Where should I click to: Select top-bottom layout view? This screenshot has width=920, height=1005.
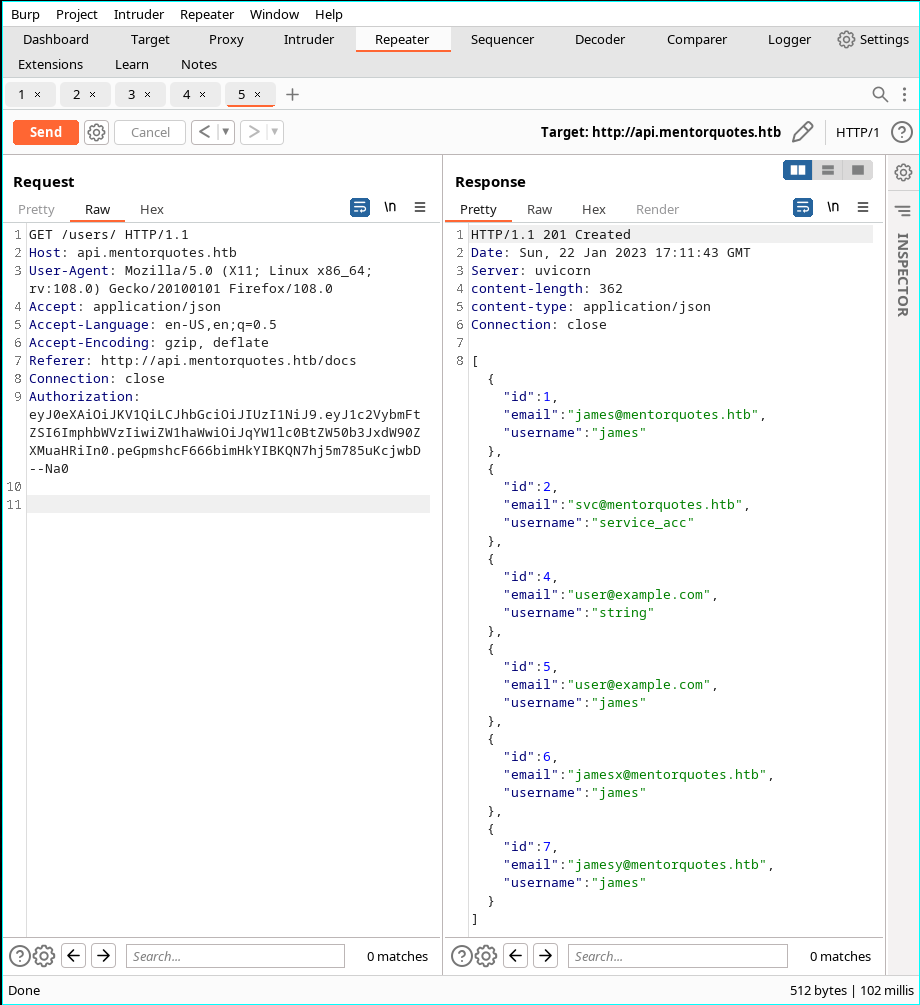[x=828, y=170]
